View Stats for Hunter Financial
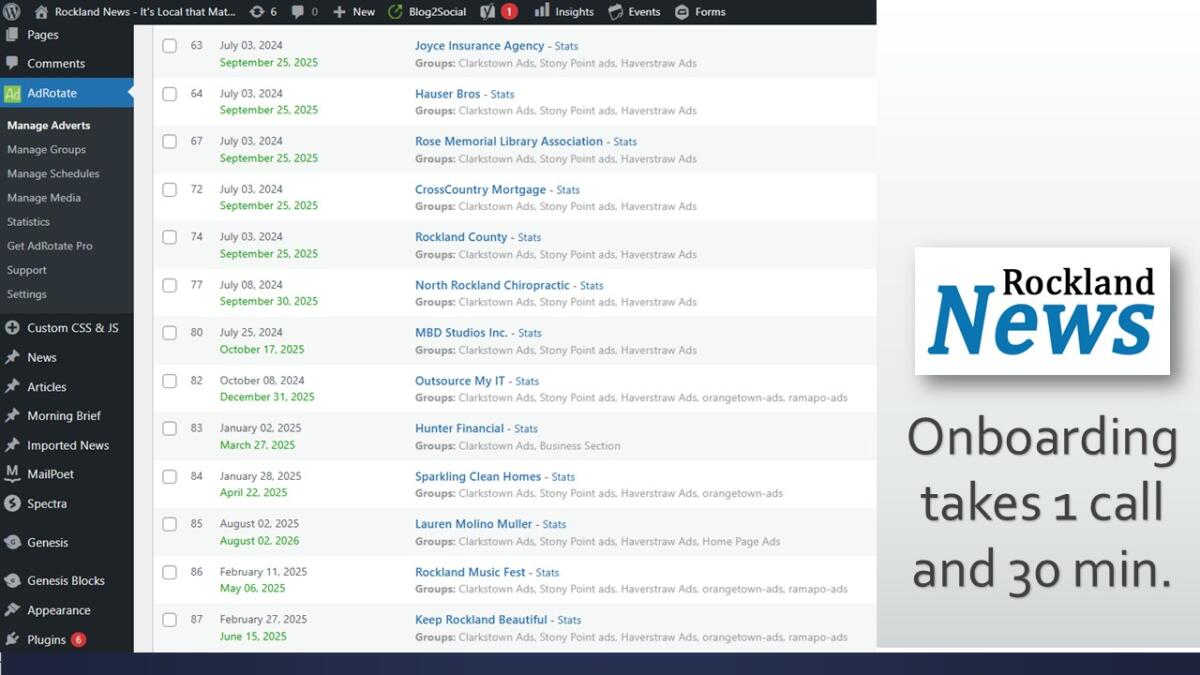Viewport: 1200px width, 675px height. [x=526, y=429]
